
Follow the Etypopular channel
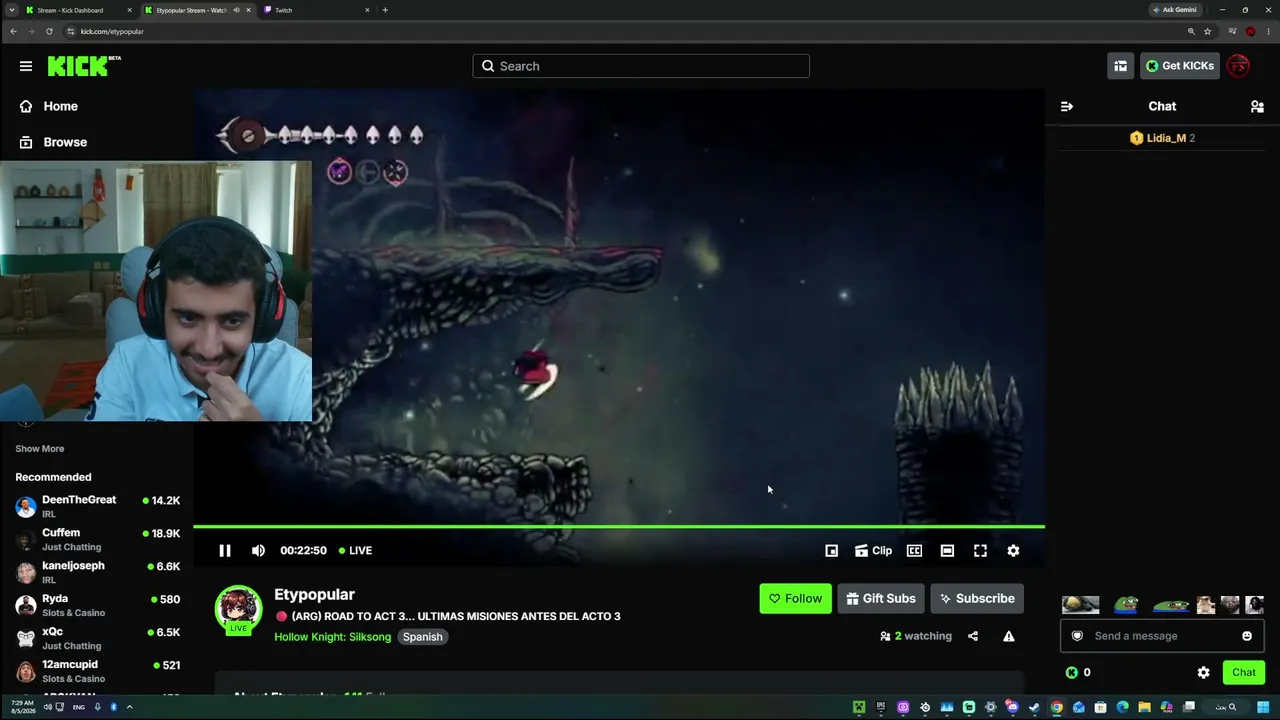(795, 598)
